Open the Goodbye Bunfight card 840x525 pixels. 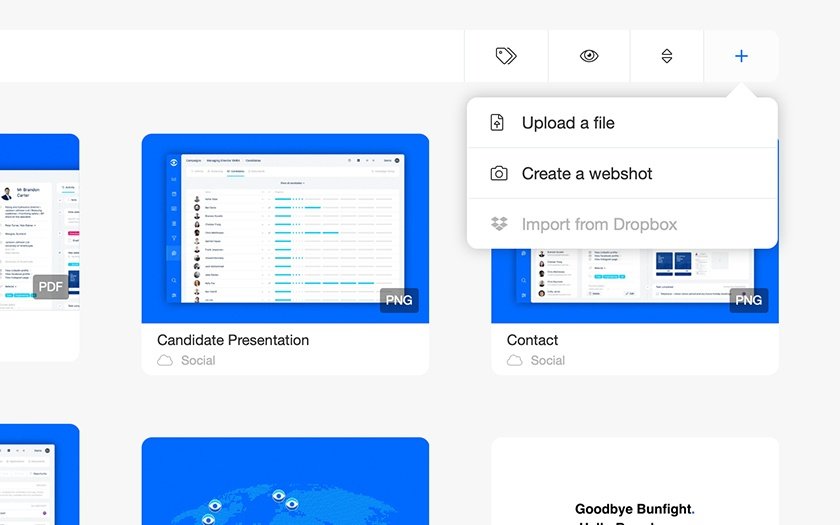[635, 481]
